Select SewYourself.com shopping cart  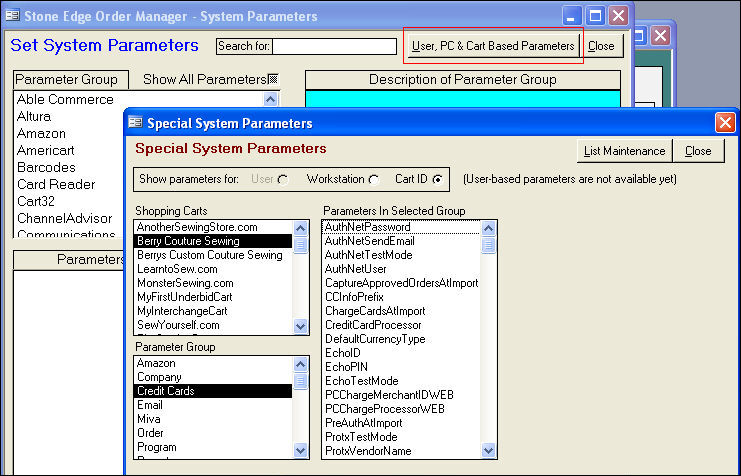(214, 325)
